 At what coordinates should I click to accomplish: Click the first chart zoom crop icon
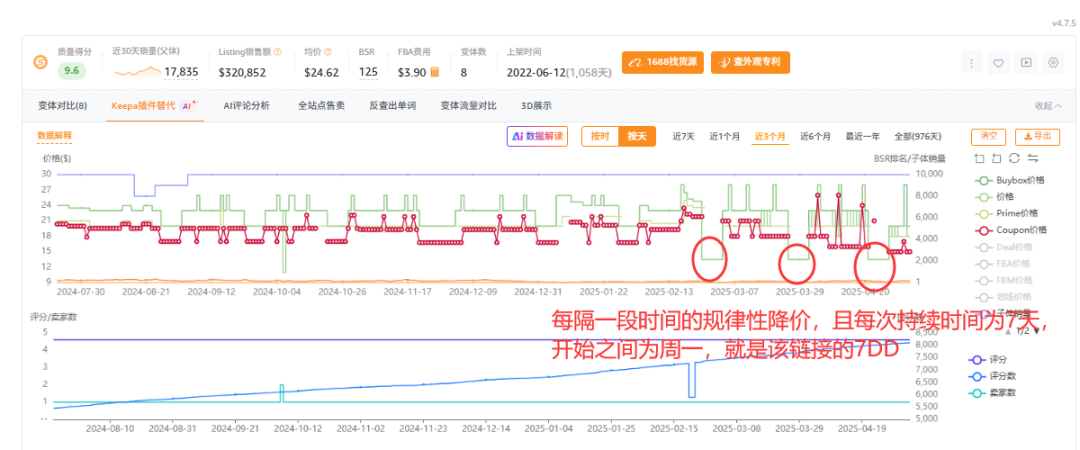coord(979,158)
